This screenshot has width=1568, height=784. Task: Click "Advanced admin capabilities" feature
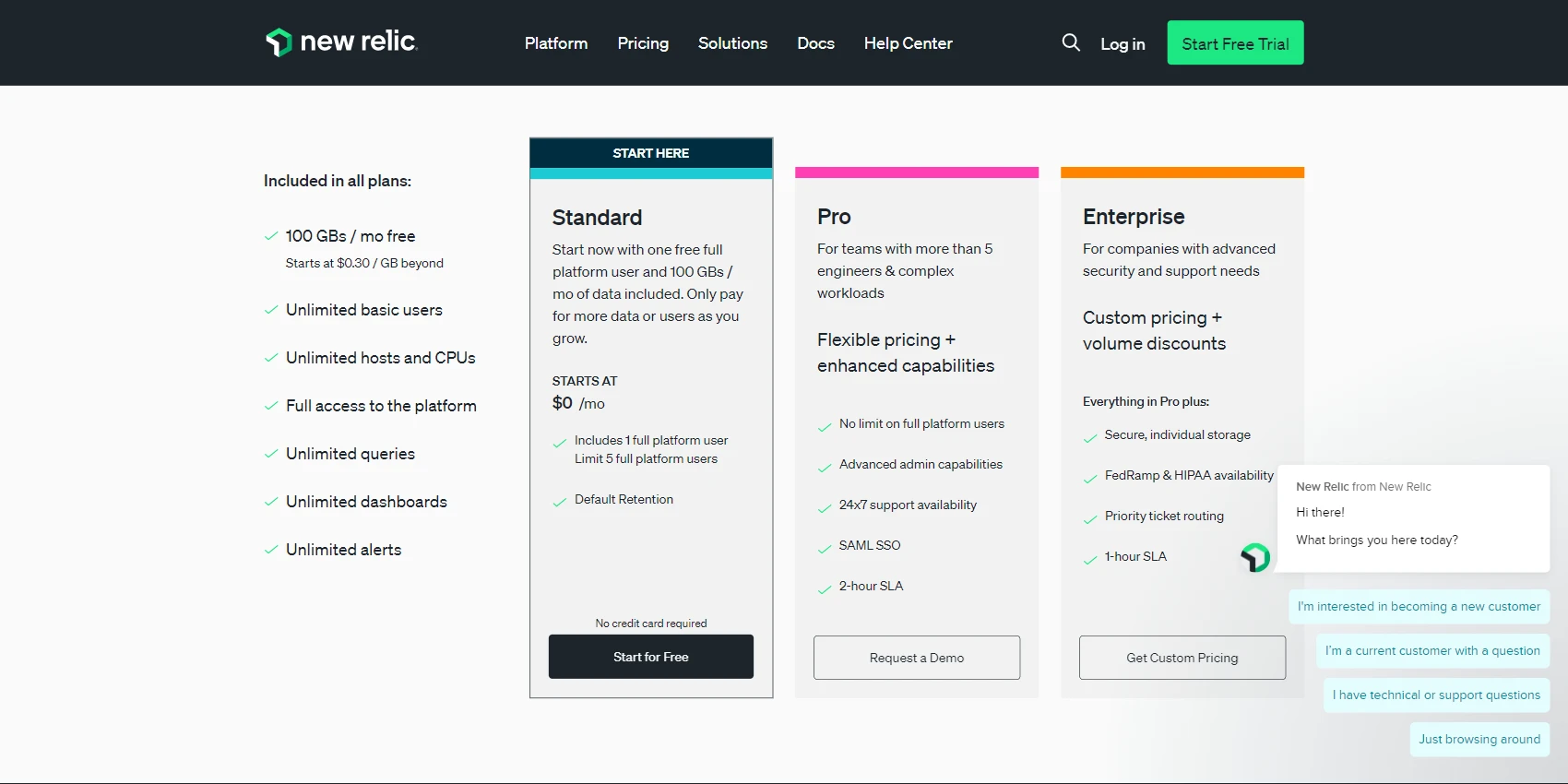(921, 465)
